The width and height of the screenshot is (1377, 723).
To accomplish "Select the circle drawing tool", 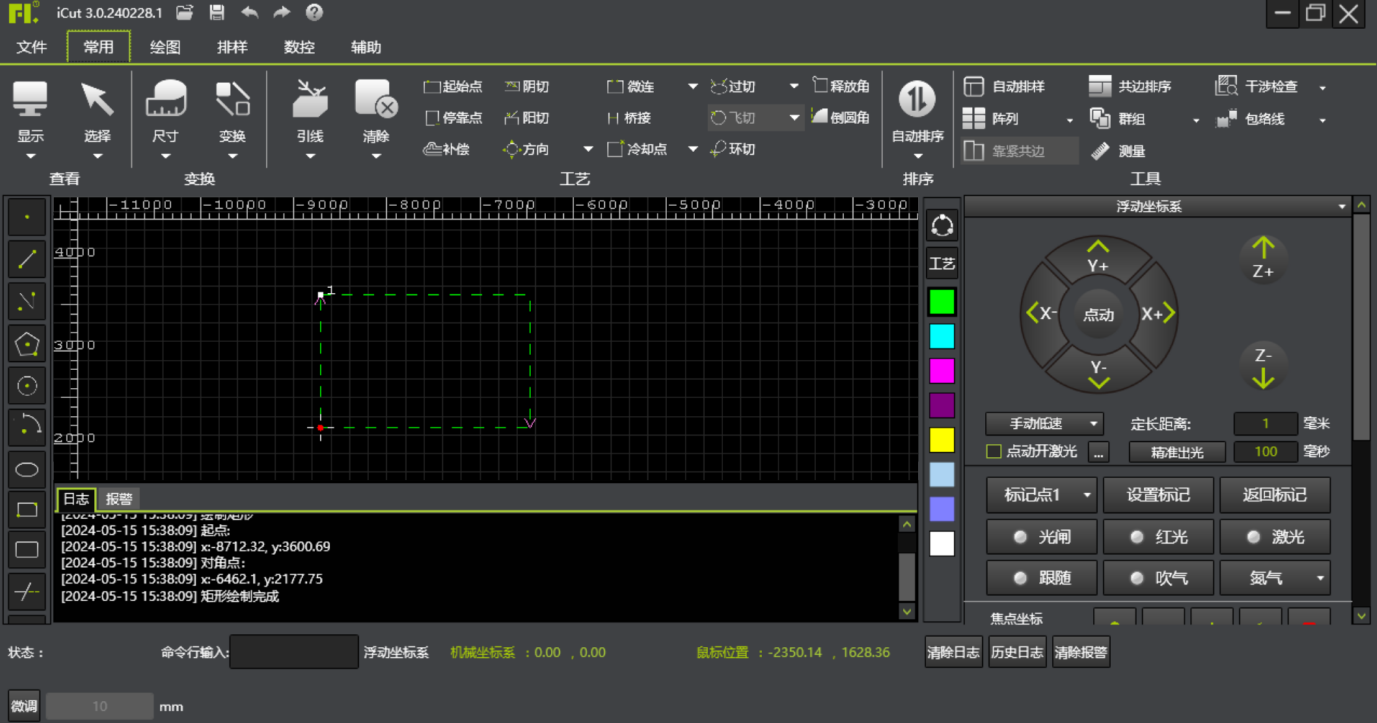I will pyautogui.click(x=27, y=386).
